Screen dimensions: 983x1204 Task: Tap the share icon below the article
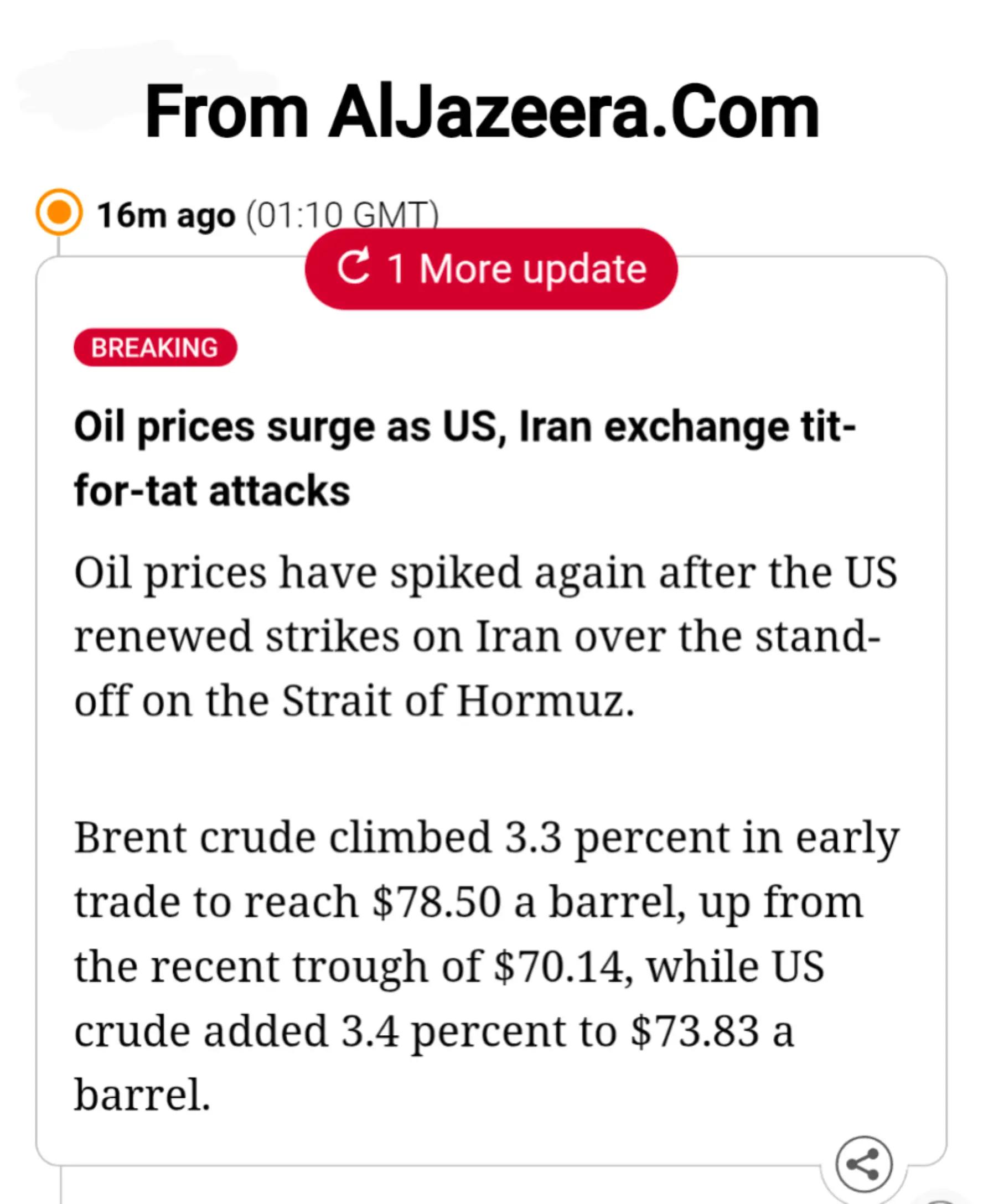863,1164
